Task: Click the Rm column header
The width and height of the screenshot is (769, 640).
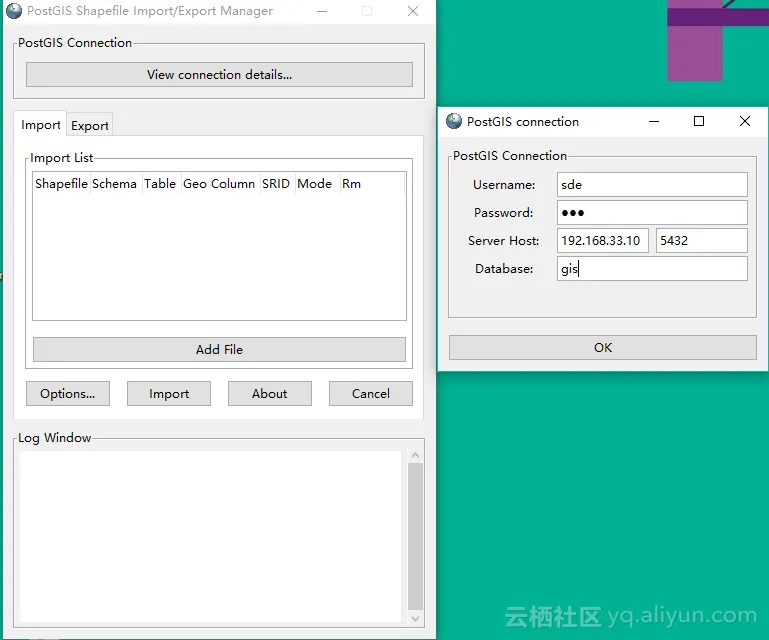Action: point(372,183)
